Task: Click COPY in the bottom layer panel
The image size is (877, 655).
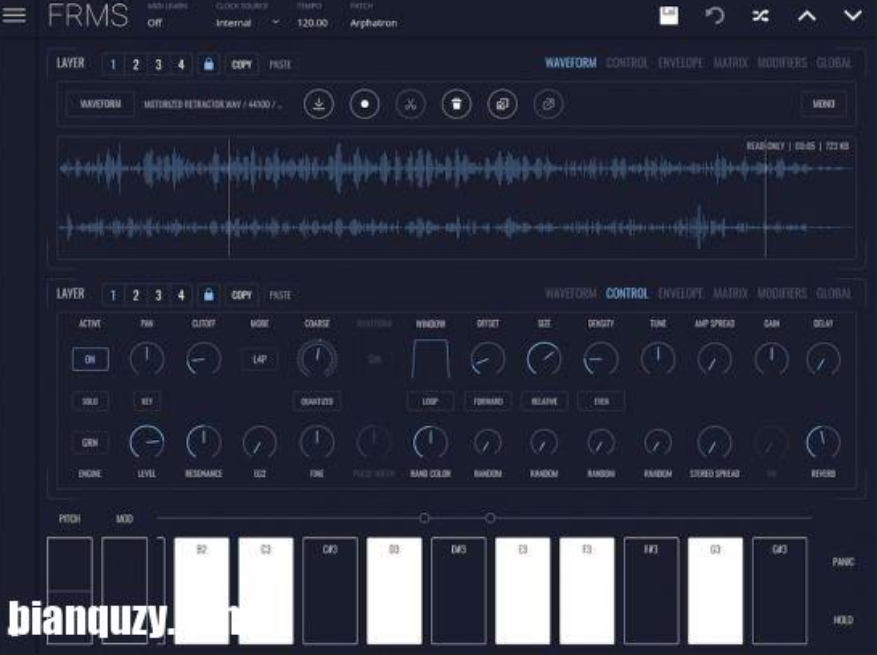Action: coord(242,295)
